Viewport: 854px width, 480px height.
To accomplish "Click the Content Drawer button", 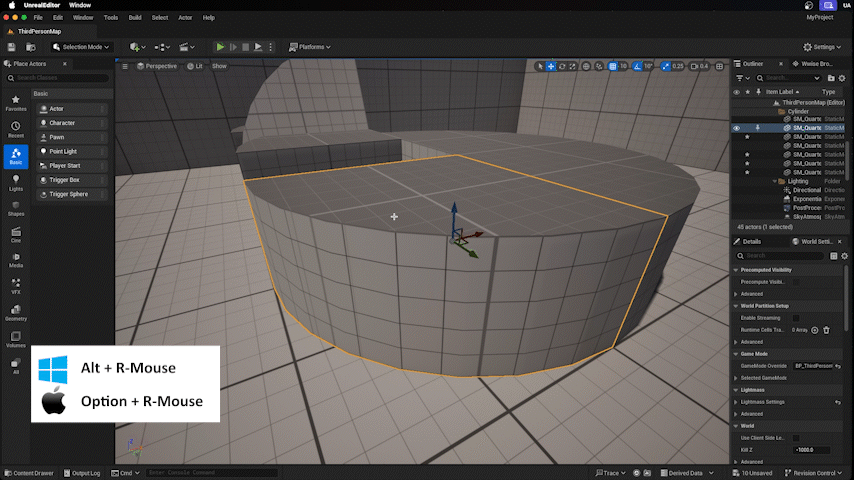I will click(30, 473).
